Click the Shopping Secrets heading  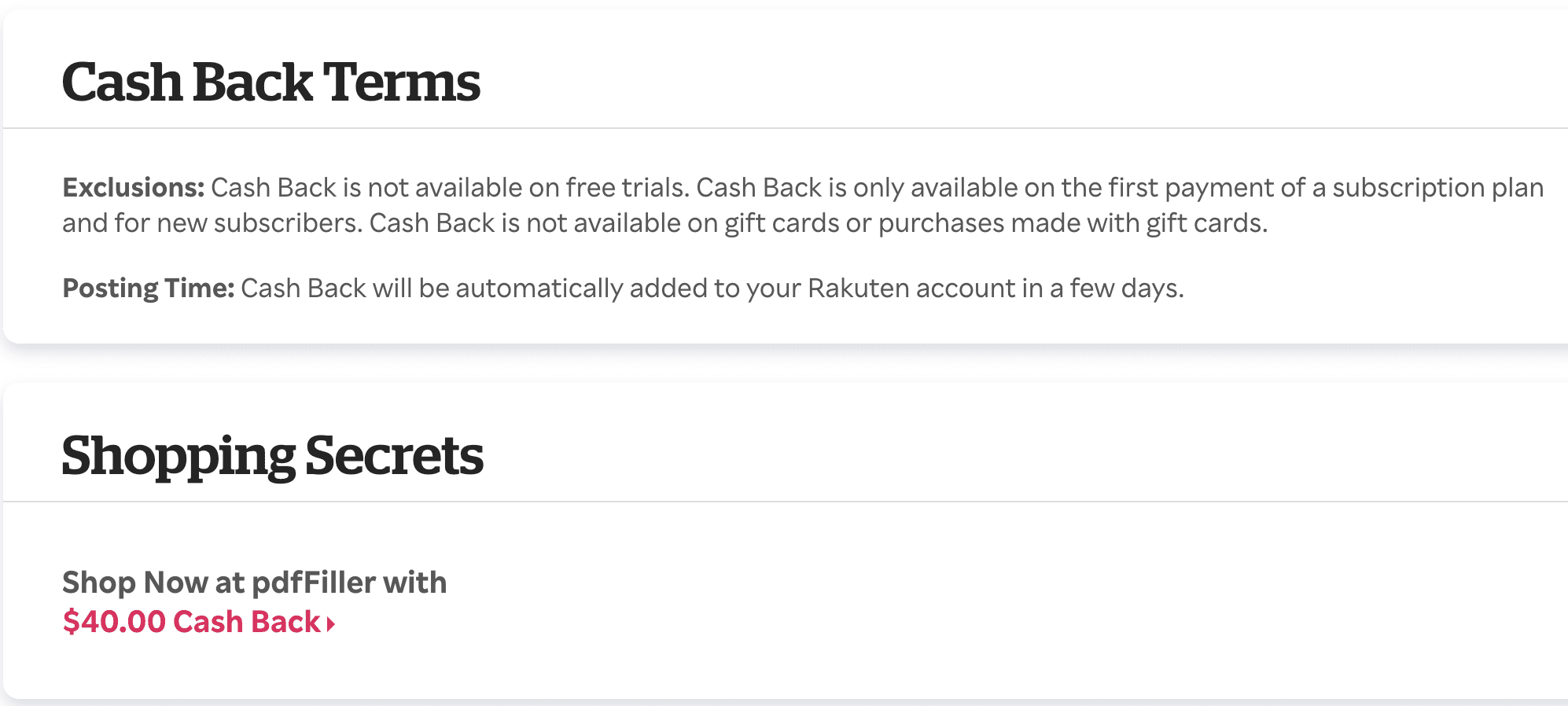272,457
